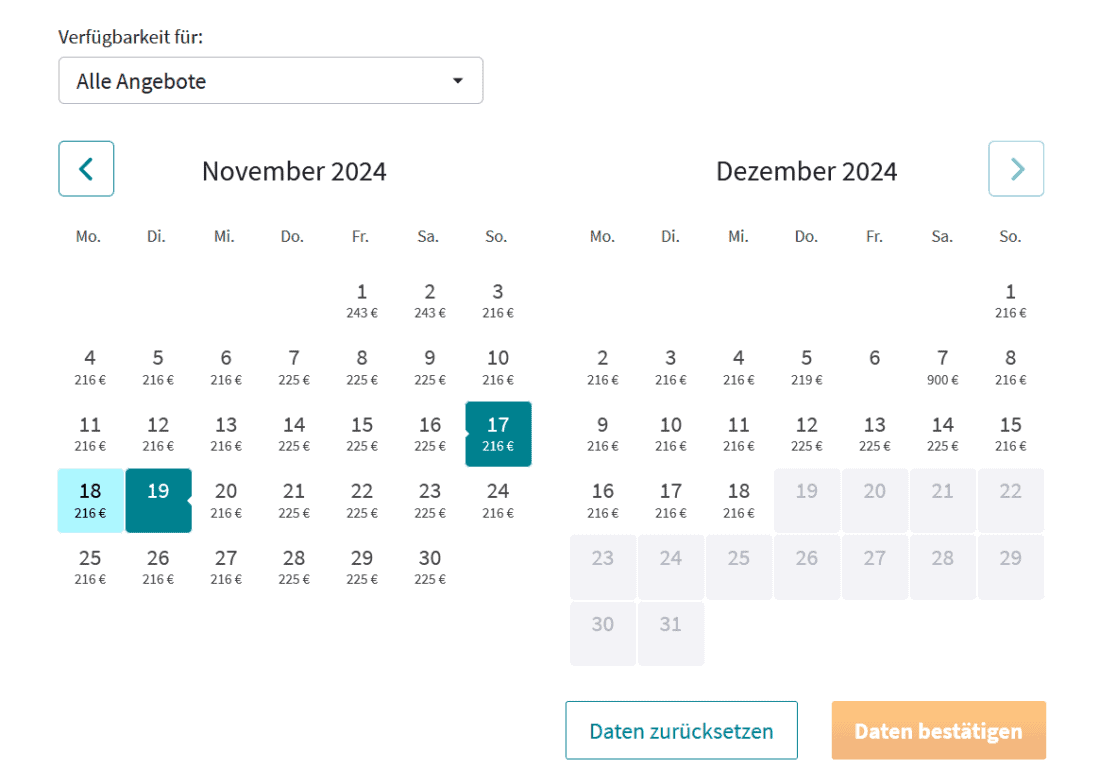Confirm dates with Daten bestätigen

938,731
